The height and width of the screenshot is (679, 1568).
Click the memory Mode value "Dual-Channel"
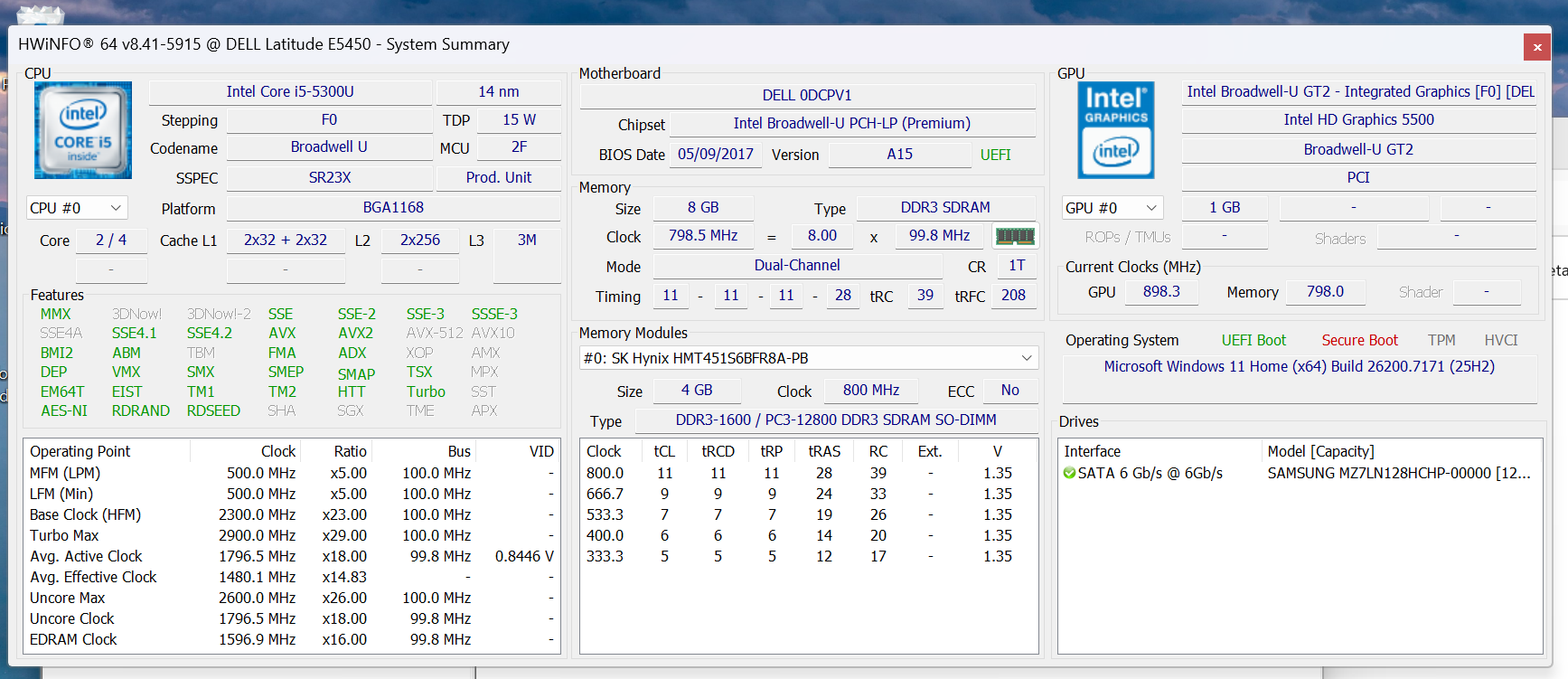coord(797,265)
